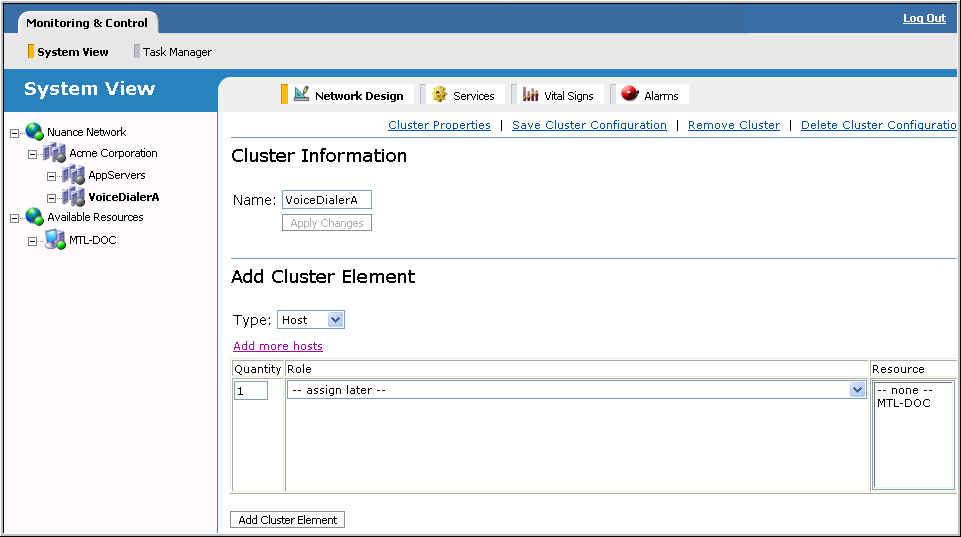Screen dimensions: 961x537
Task: Click the Acme Corporation cluster icon
Action: 55,153
